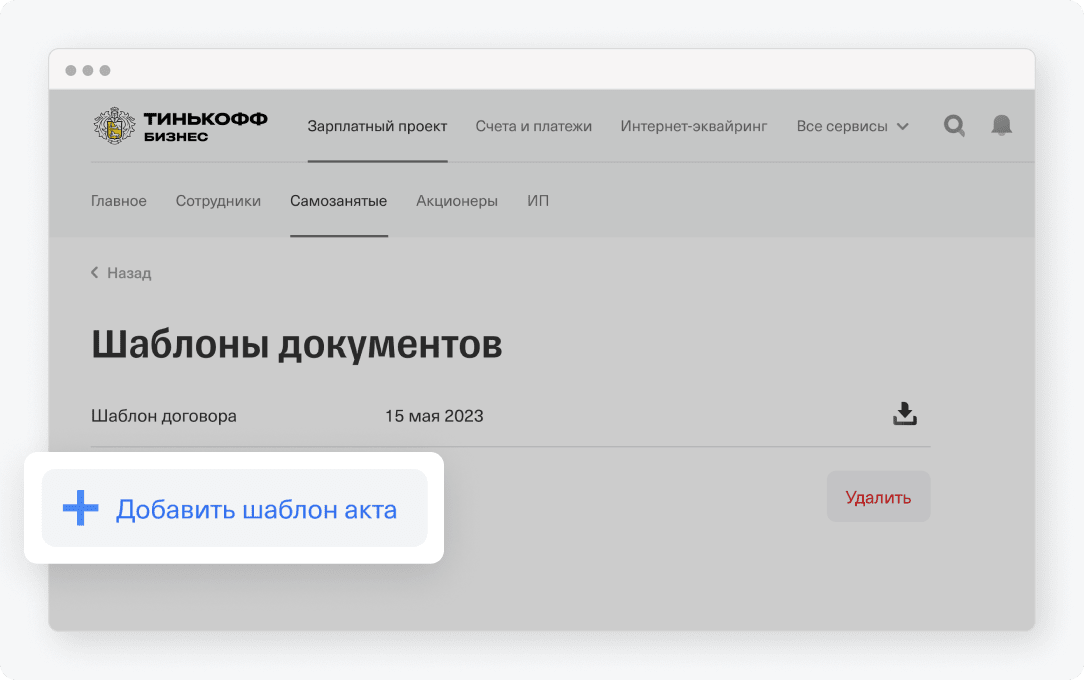Go to Счета и платежи
This screenshot has height=680, width=1084.
(x=533, y=126)
